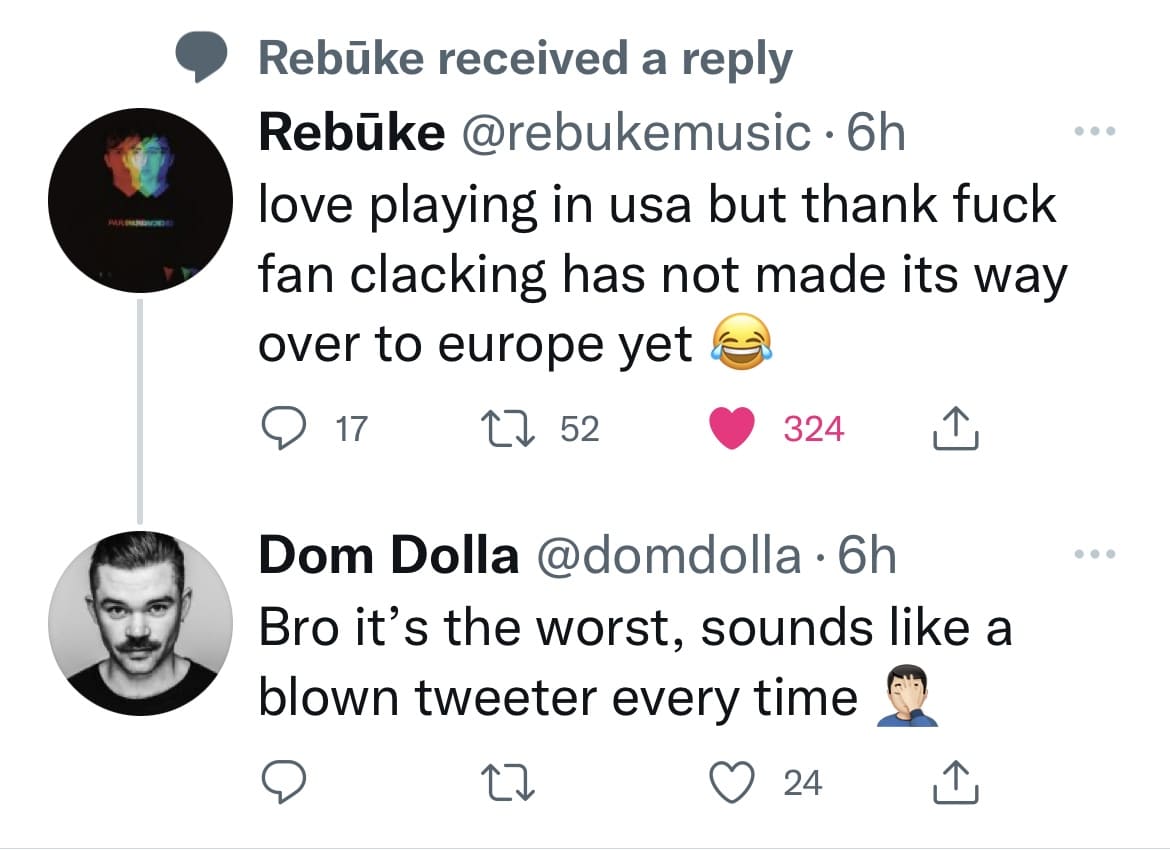
Task: Share Rebūke's tweet via share icon
Action: (x=955, y=430)
